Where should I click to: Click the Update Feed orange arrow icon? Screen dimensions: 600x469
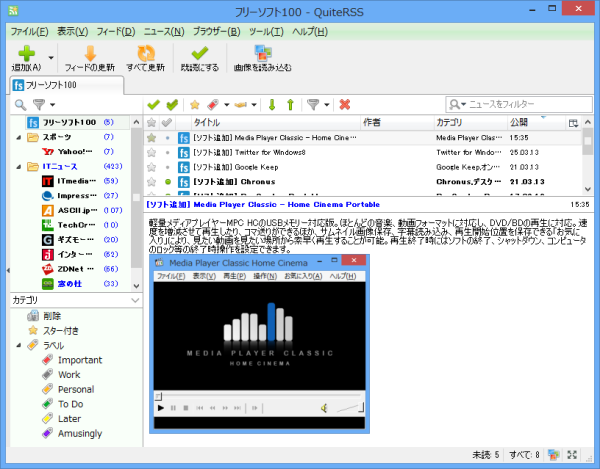pyautogui.click(x=90, y=54)
